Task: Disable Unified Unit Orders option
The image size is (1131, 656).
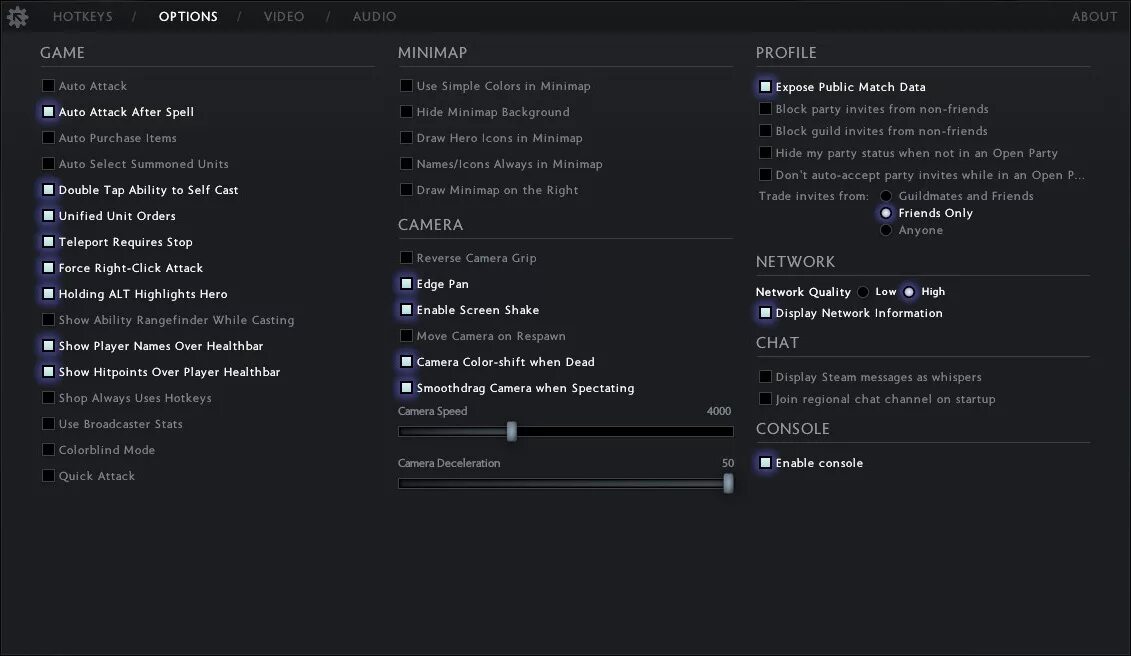Action: pos(48,216)
